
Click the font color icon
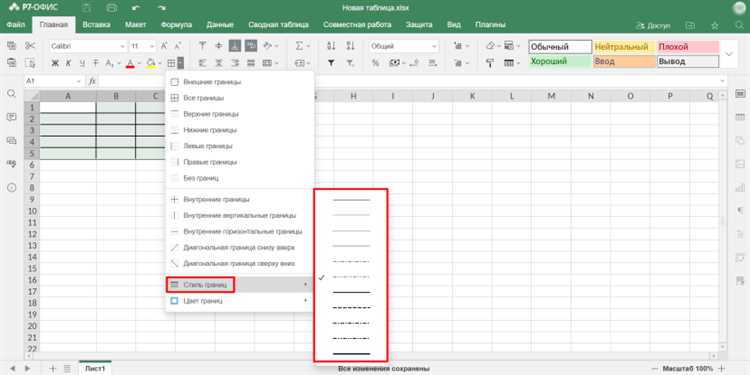click(130, 63)
